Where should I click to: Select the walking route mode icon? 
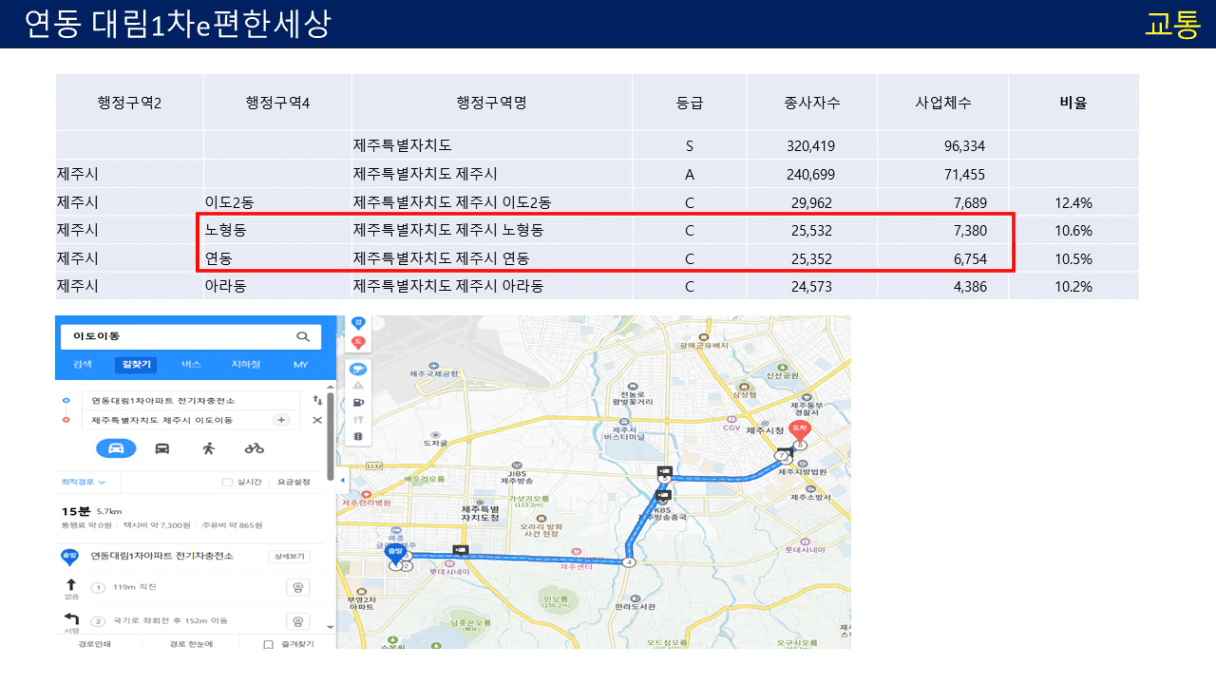tap(208, 448)
